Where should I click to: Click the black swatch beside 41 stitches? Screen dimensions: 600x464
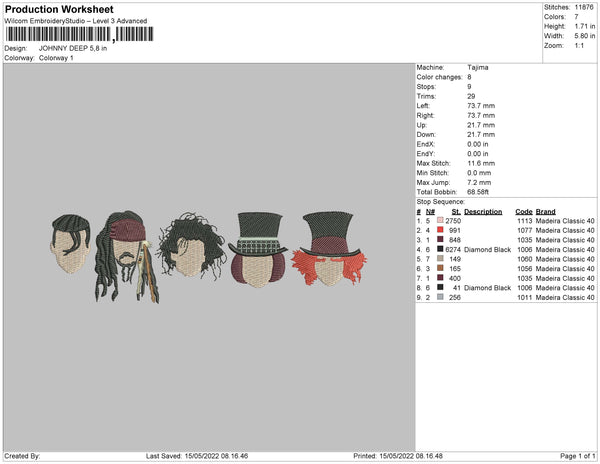coord(440,287)
